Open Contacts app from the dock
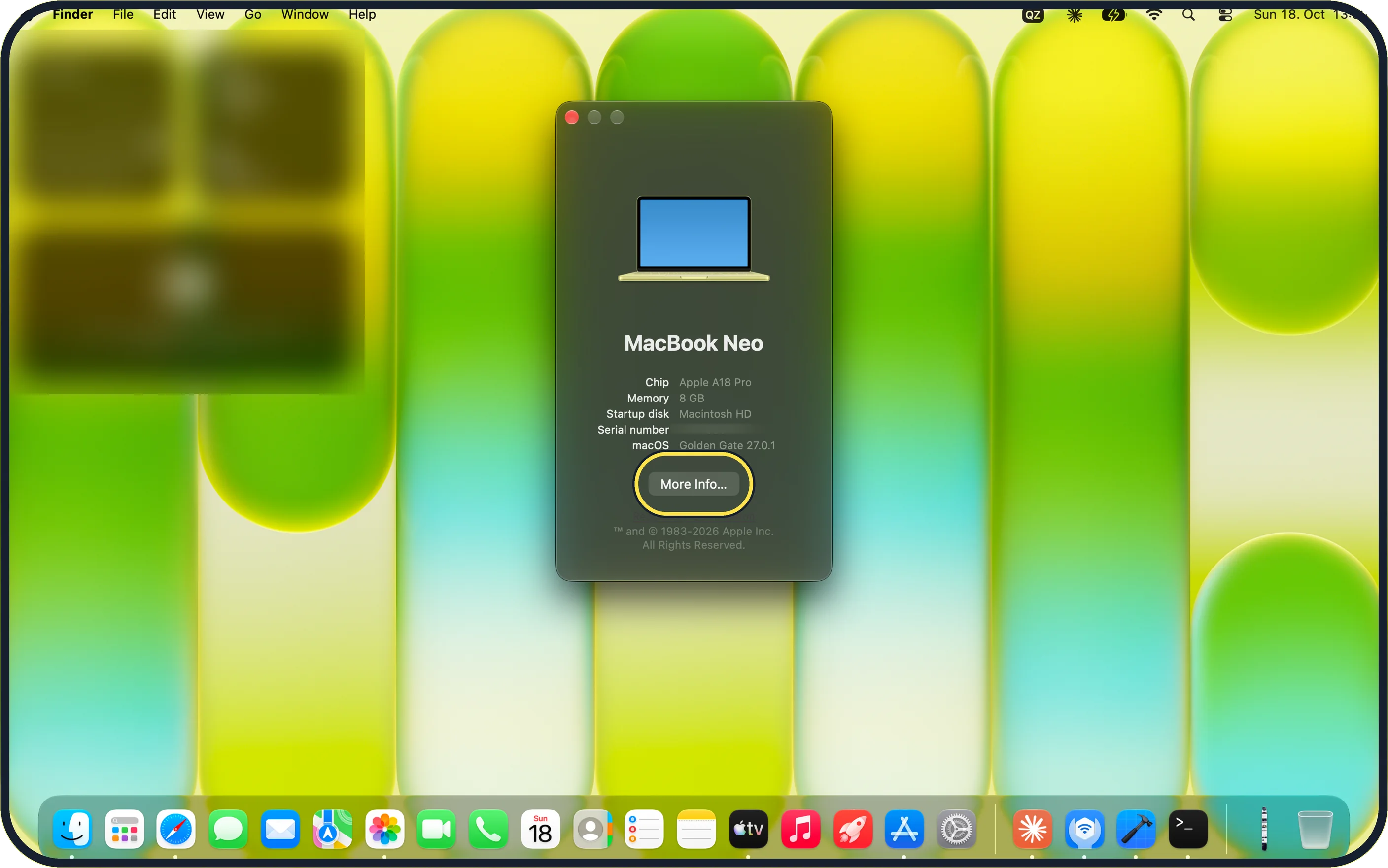This screenshot has width=1388, height=868. point(592,829)
